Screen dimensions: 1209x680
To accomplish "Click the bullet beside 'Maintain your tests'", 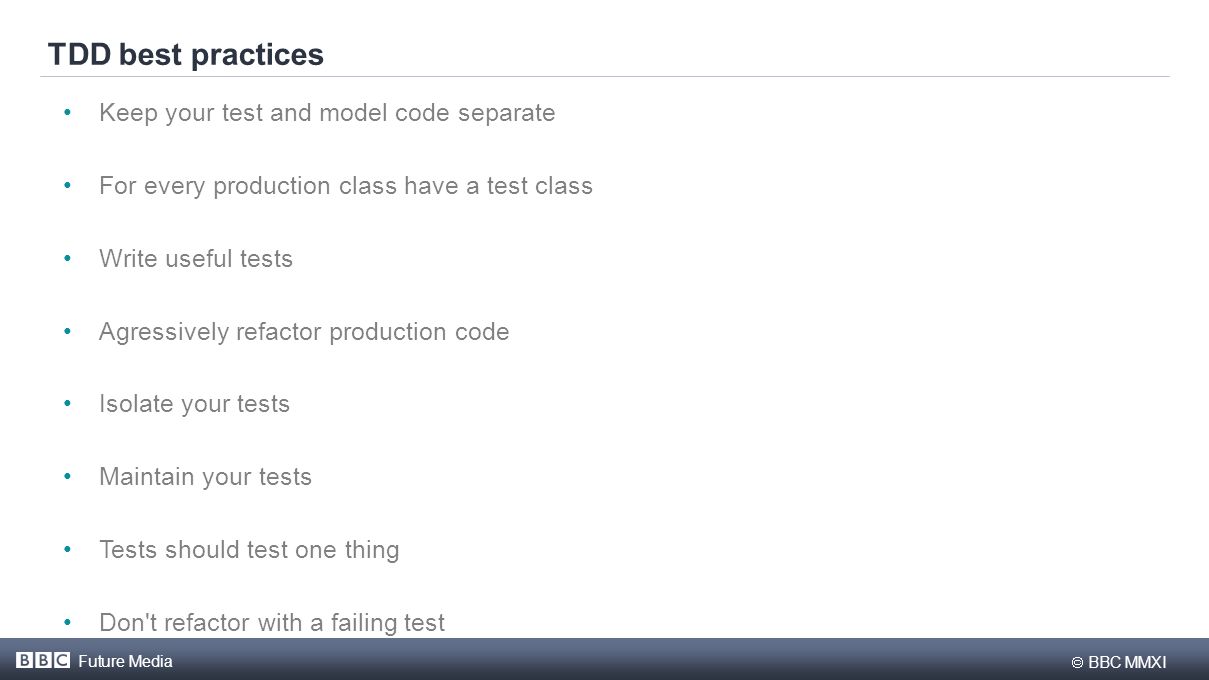I will [67, 476].
